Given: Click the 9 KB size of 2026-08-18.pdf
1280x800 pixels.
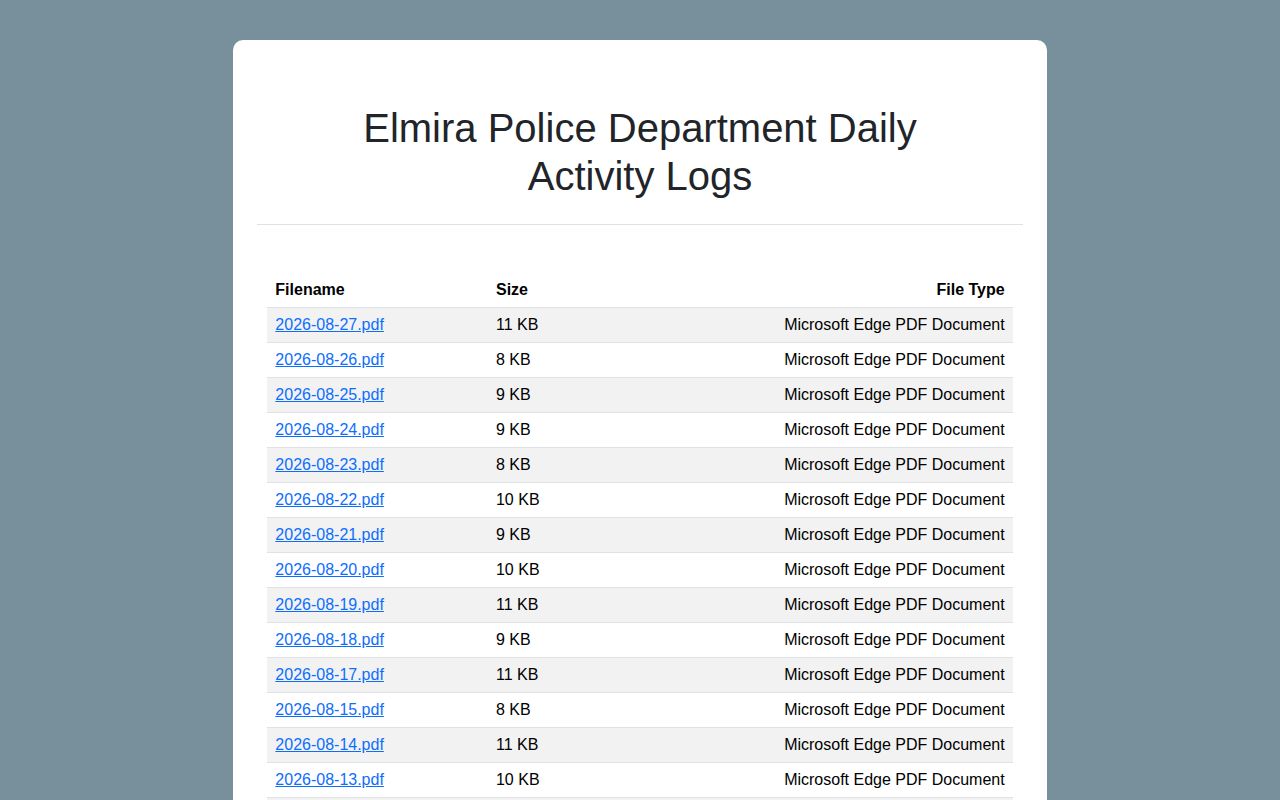Looking at the screenshot, I should pos(513,640).
